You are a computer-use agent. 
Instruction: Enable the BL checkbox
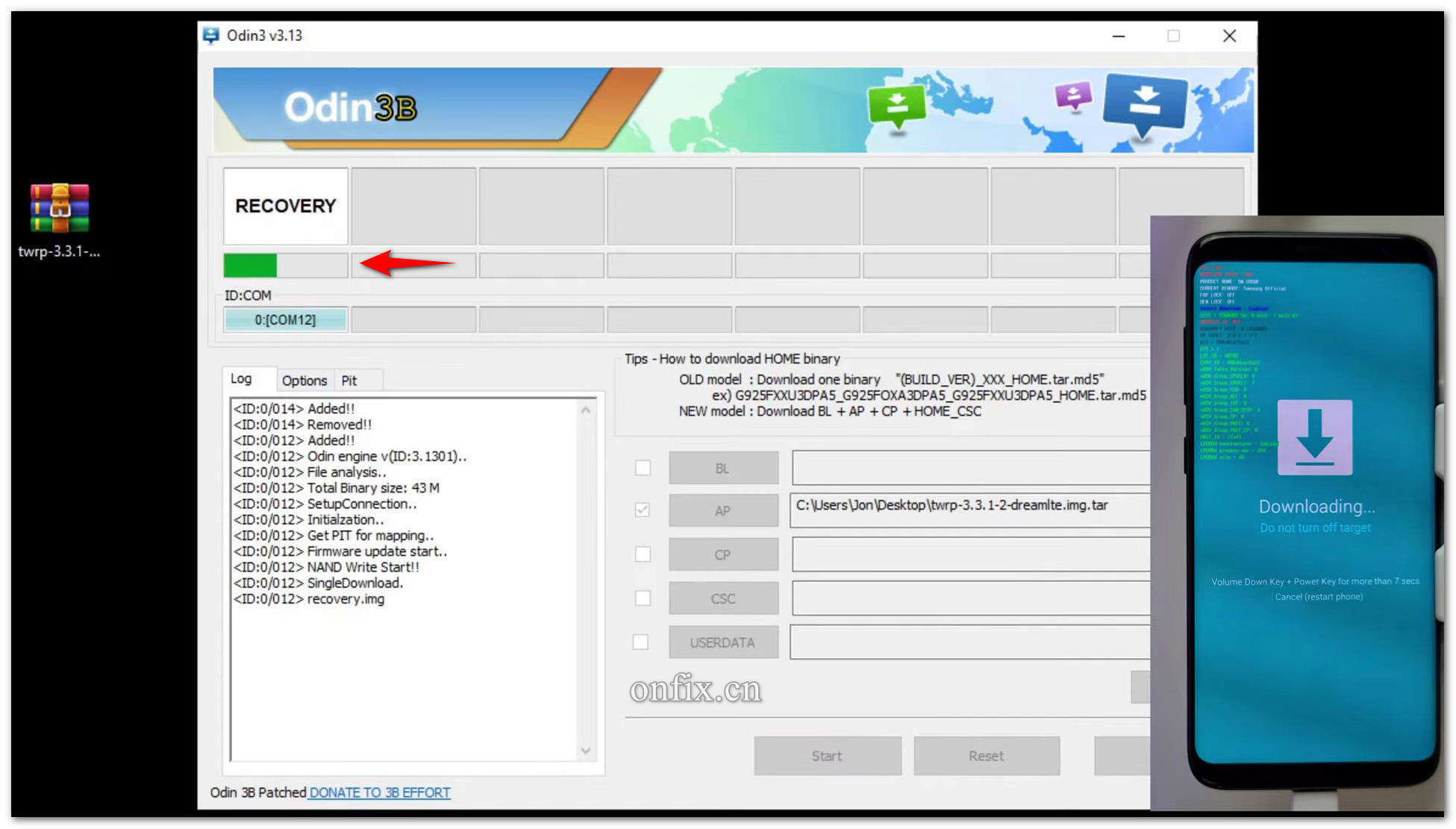click(643, 468)
